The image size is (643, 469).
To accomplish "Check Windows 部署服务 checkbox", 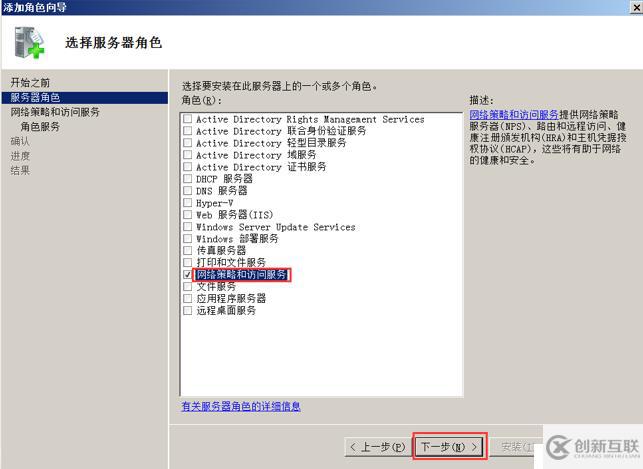I will [x=187, y=238].
